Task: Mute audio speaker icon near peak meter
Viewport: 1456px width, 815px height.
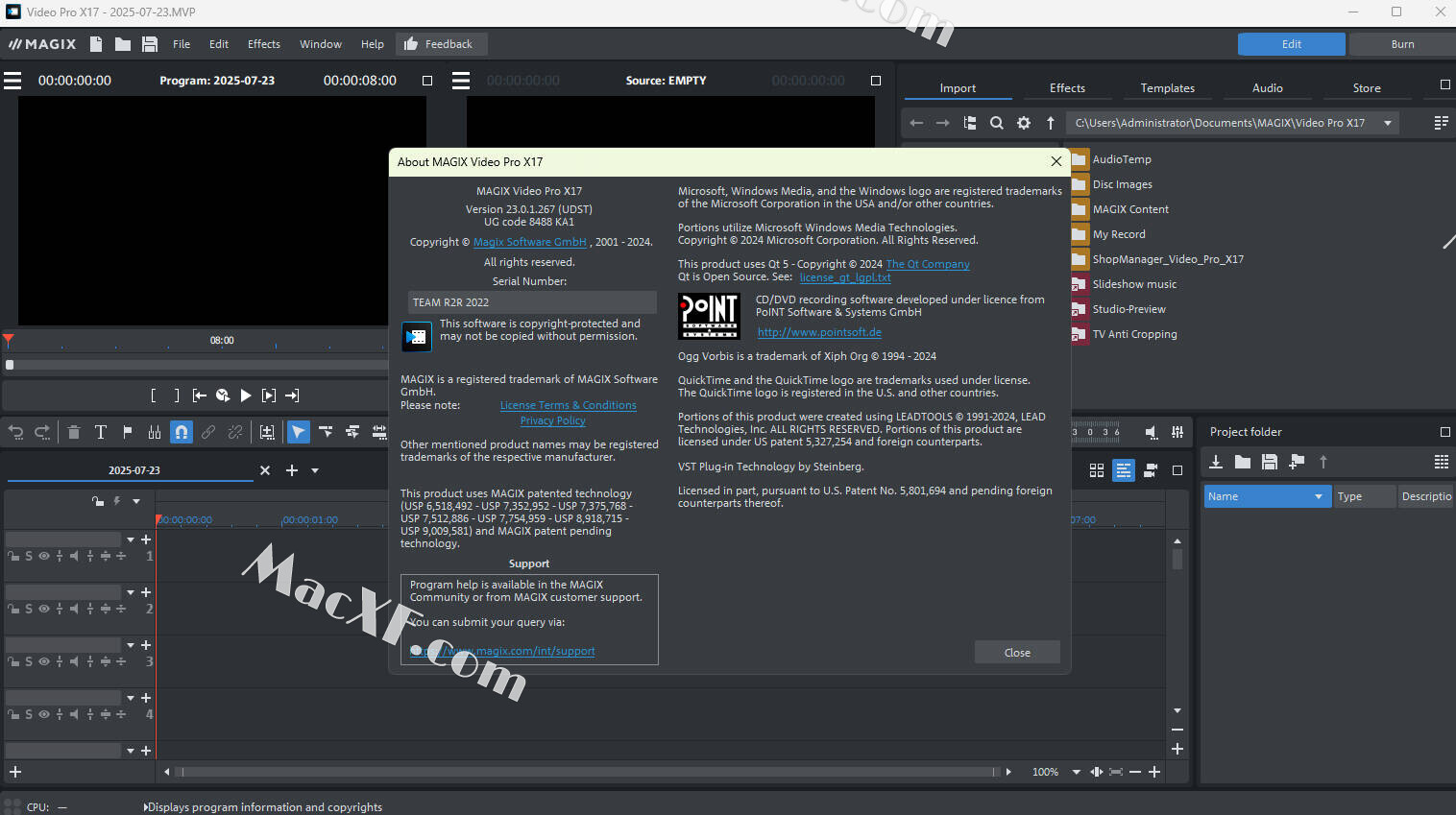Action: [1151, 432]
